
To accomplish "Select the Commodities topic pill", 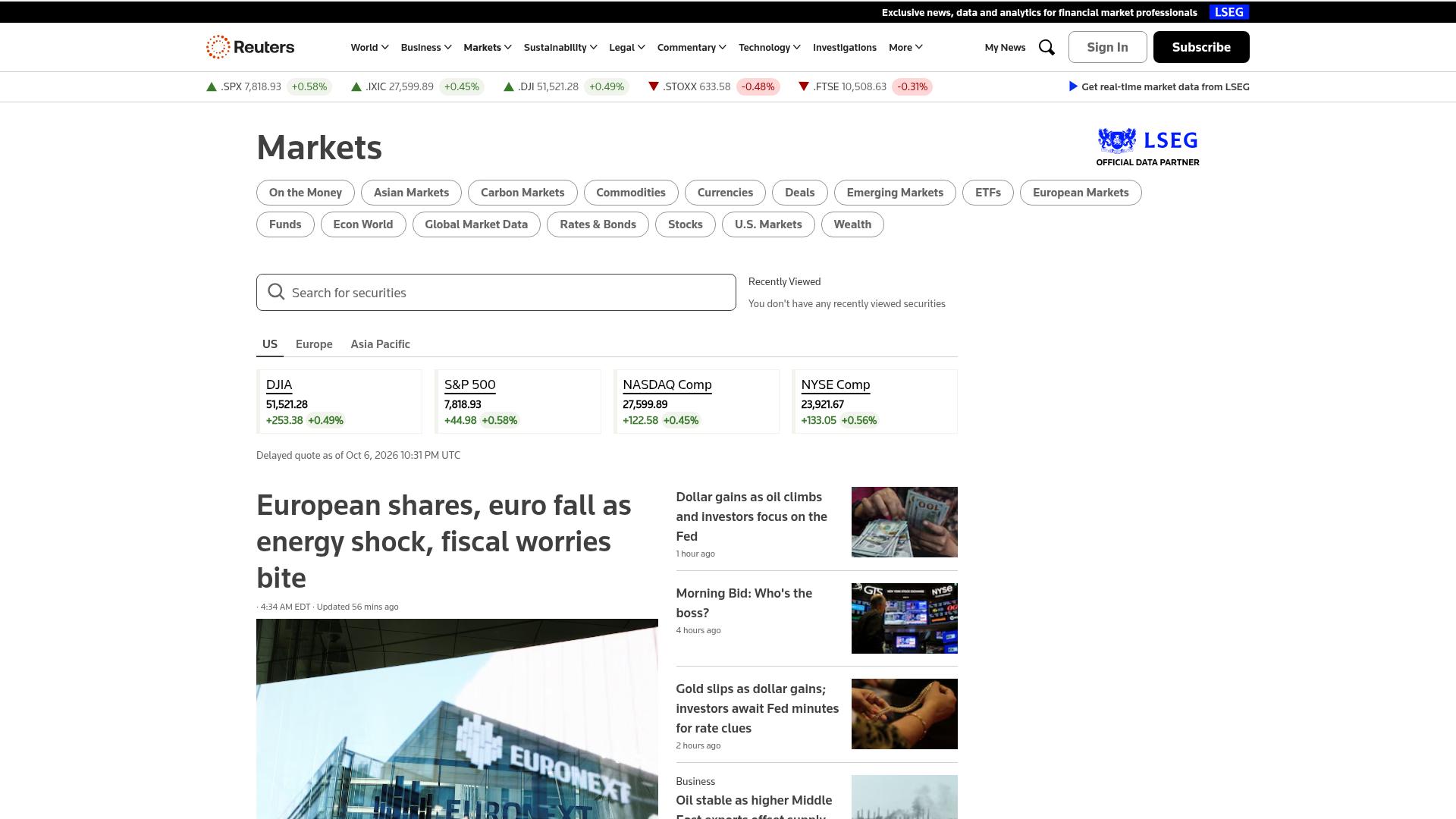I will (x=631, y=193).
